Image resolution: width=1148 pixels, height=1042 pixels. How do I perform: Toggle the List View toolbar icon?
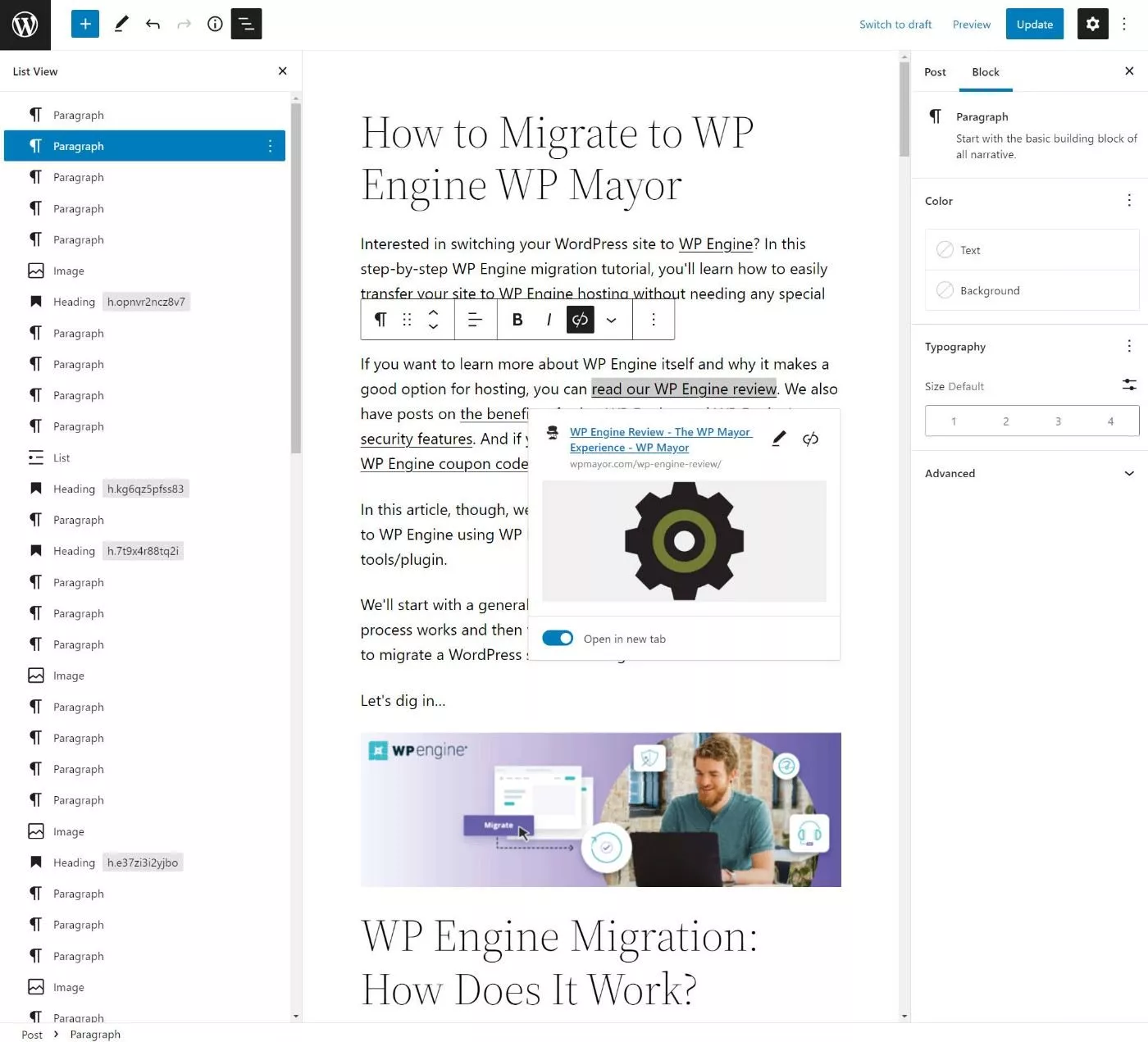click(x=246, y=24)
